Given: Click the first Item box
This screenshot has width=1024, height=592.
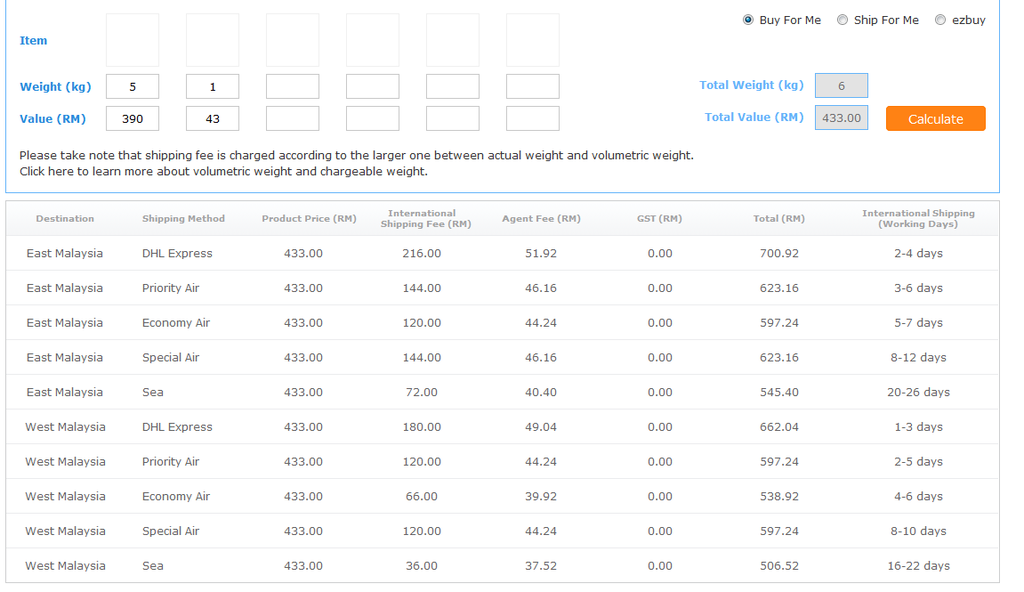Looking at the screenshot, I should 132,40.
